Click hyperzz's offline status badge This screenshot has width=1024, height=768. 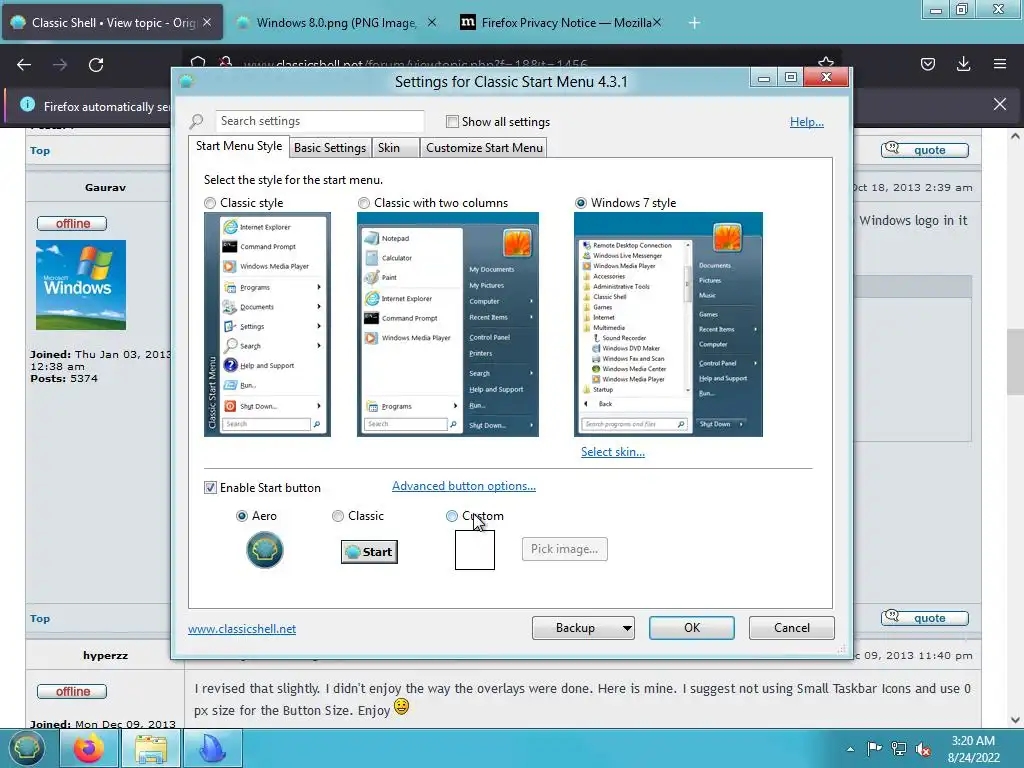(x=72, y=692)
